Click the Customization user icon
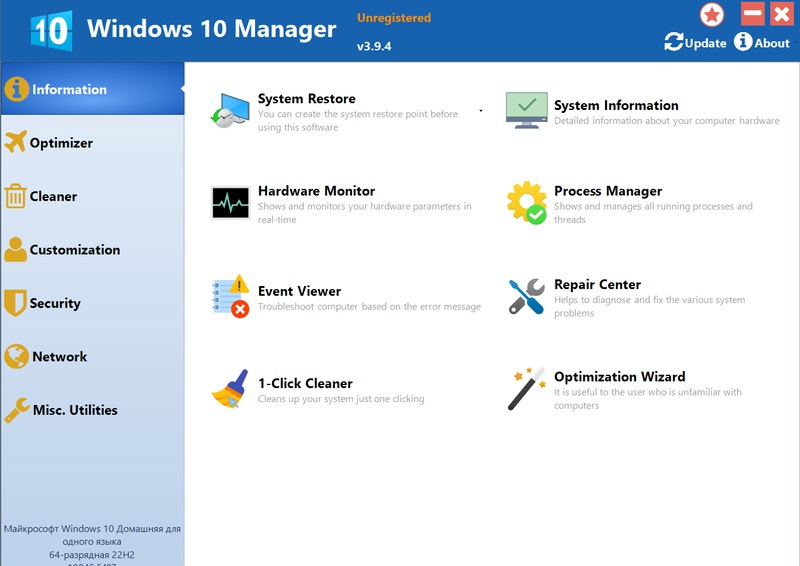The height and width of the screenshot is (566, 800). [x=15, y=250]
